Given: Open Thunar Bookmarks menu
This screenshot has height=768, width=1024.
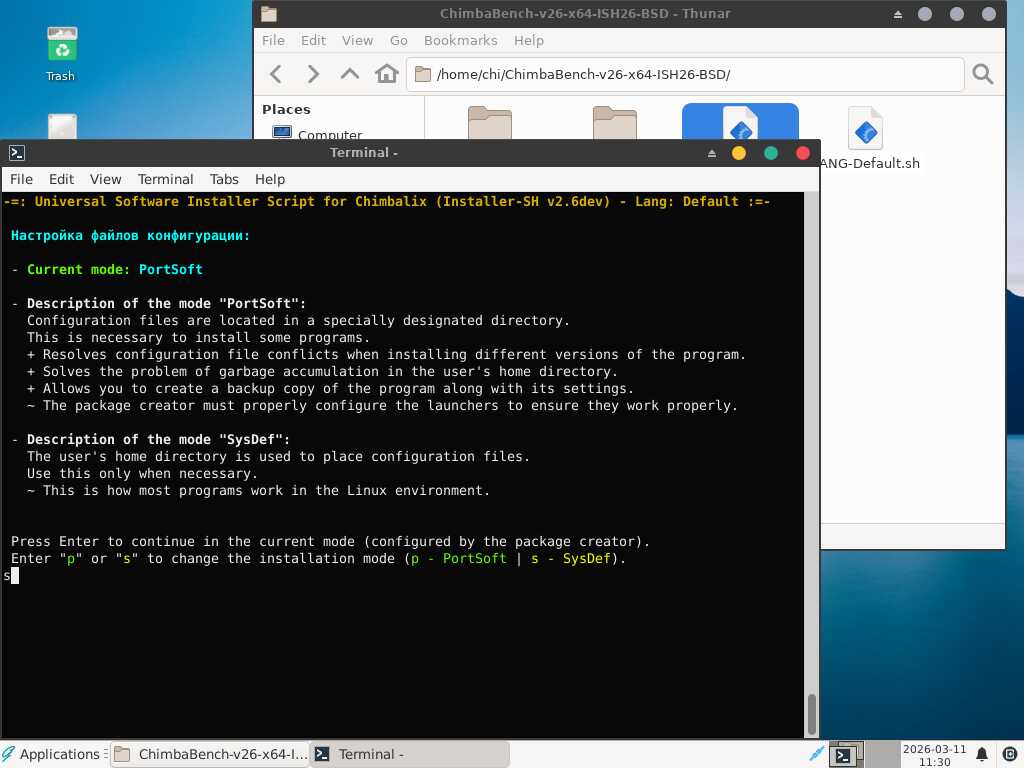Looking at the screenshot, I should 460,40.
